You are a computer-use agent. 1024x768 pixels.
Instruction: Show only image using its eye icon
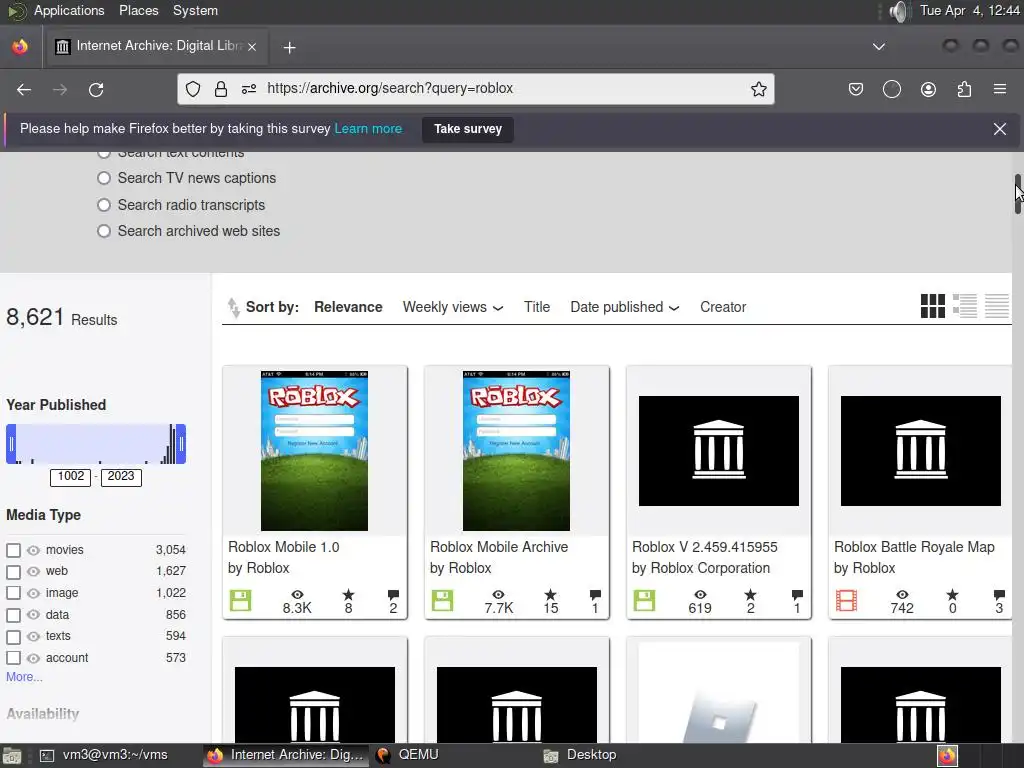click(x=33, y=594)
